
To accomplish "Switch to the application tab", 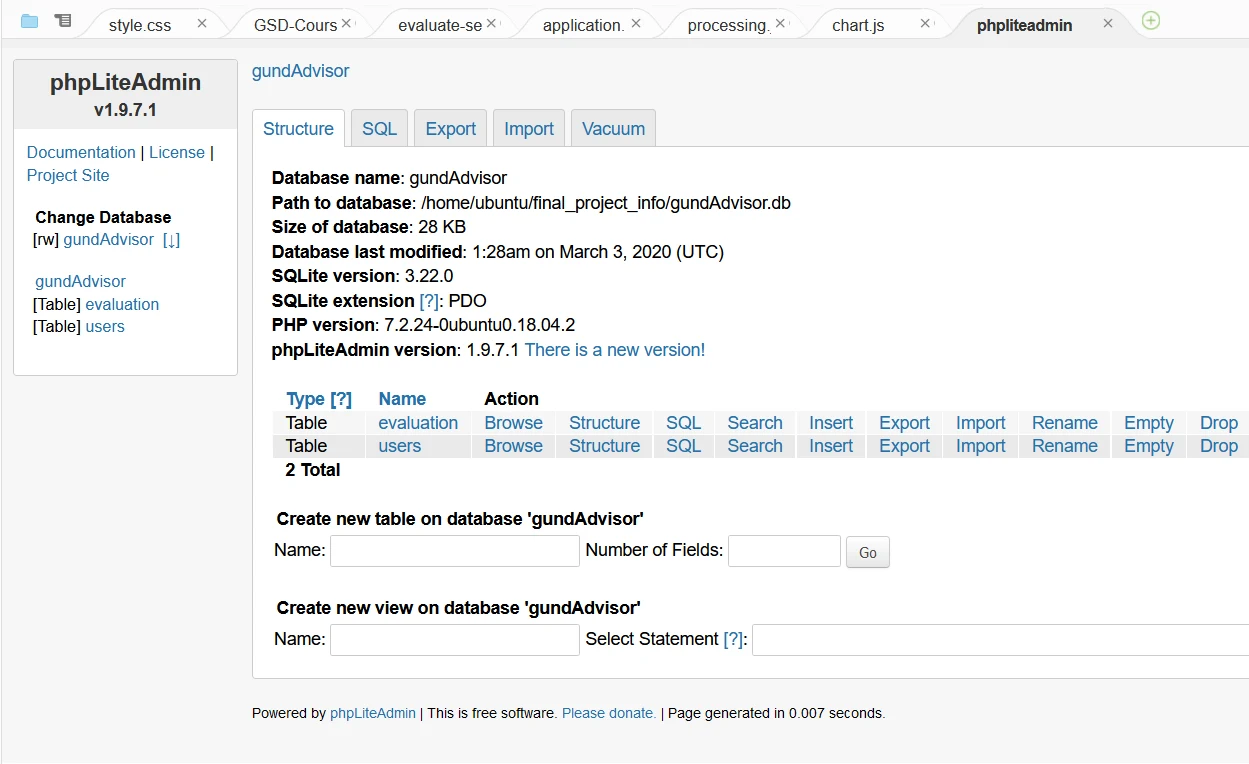I will click(584, 25).
